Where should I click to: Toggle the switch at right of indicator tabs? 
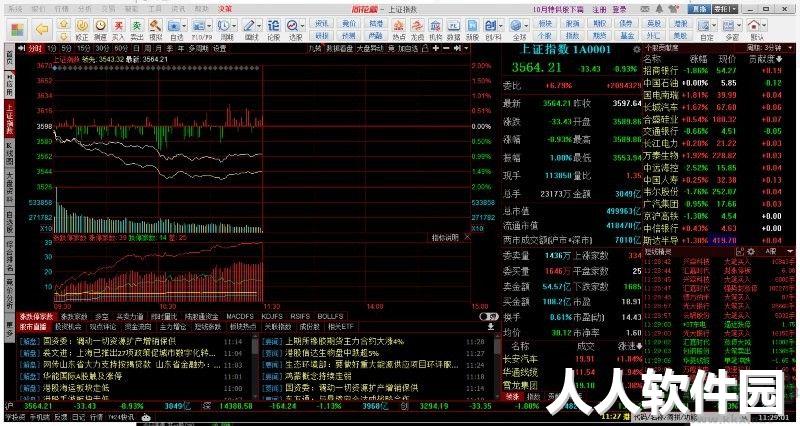pyautogui.click(x=489, y=316)
